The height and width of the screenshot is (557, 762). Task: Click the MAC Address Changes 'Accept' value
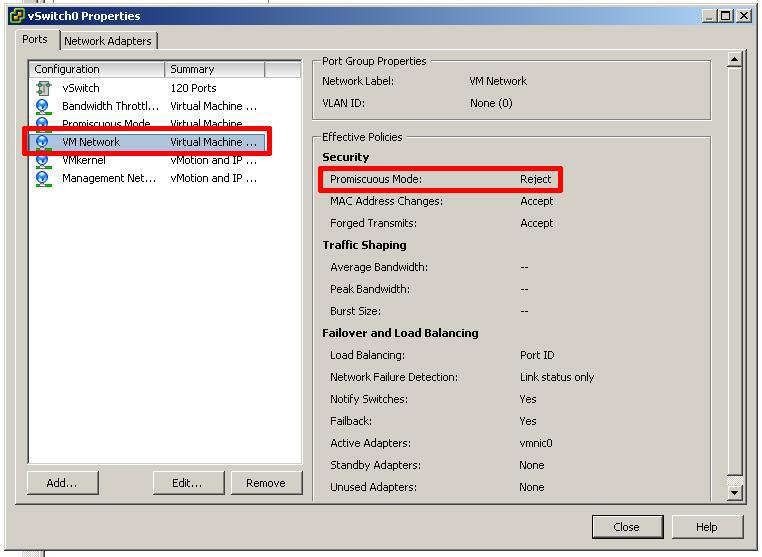pos(537,201)
